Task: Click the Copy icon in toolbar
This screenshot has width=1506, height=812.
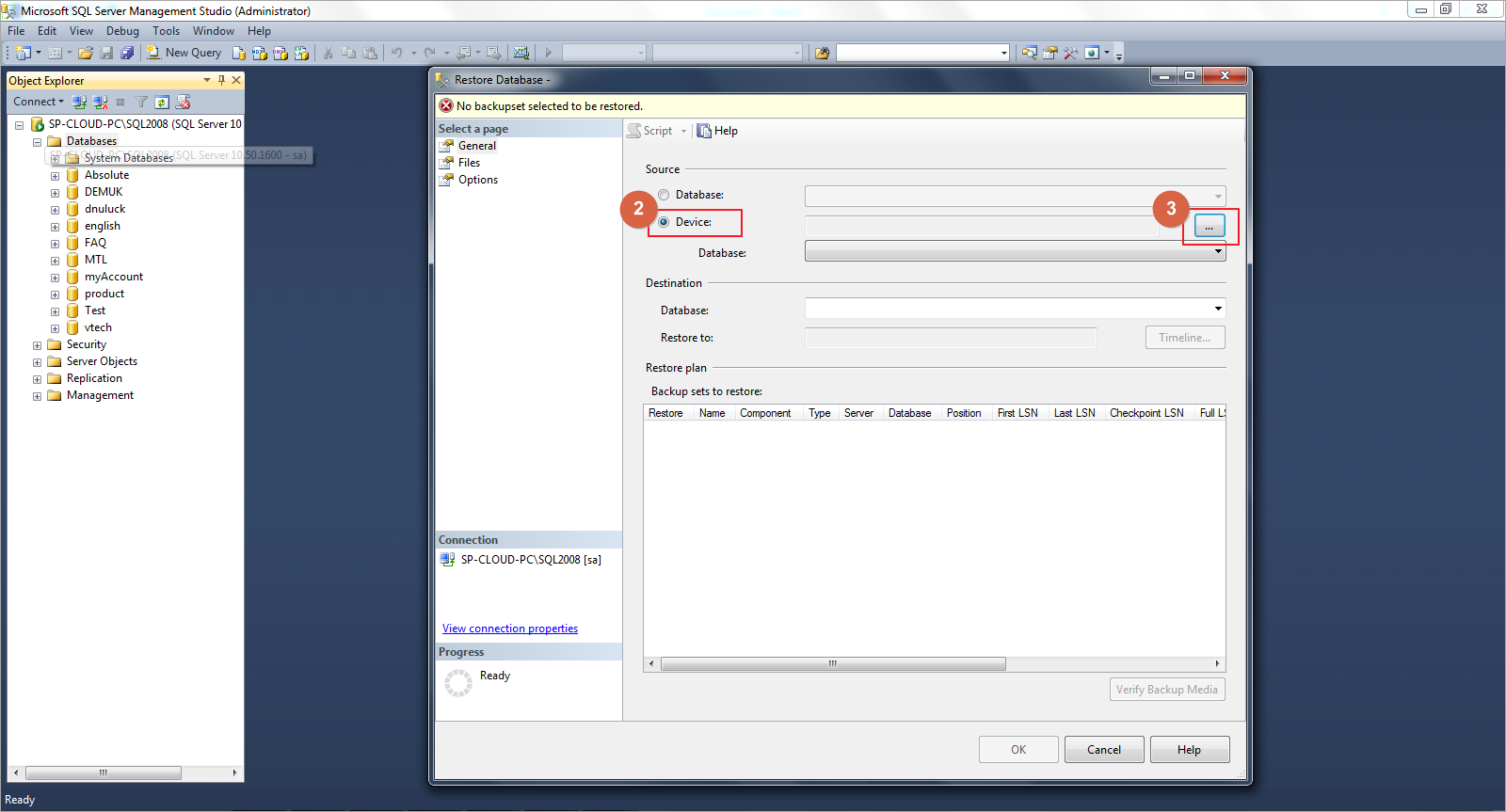Action: pyautogui.click(x=349, y=53)
